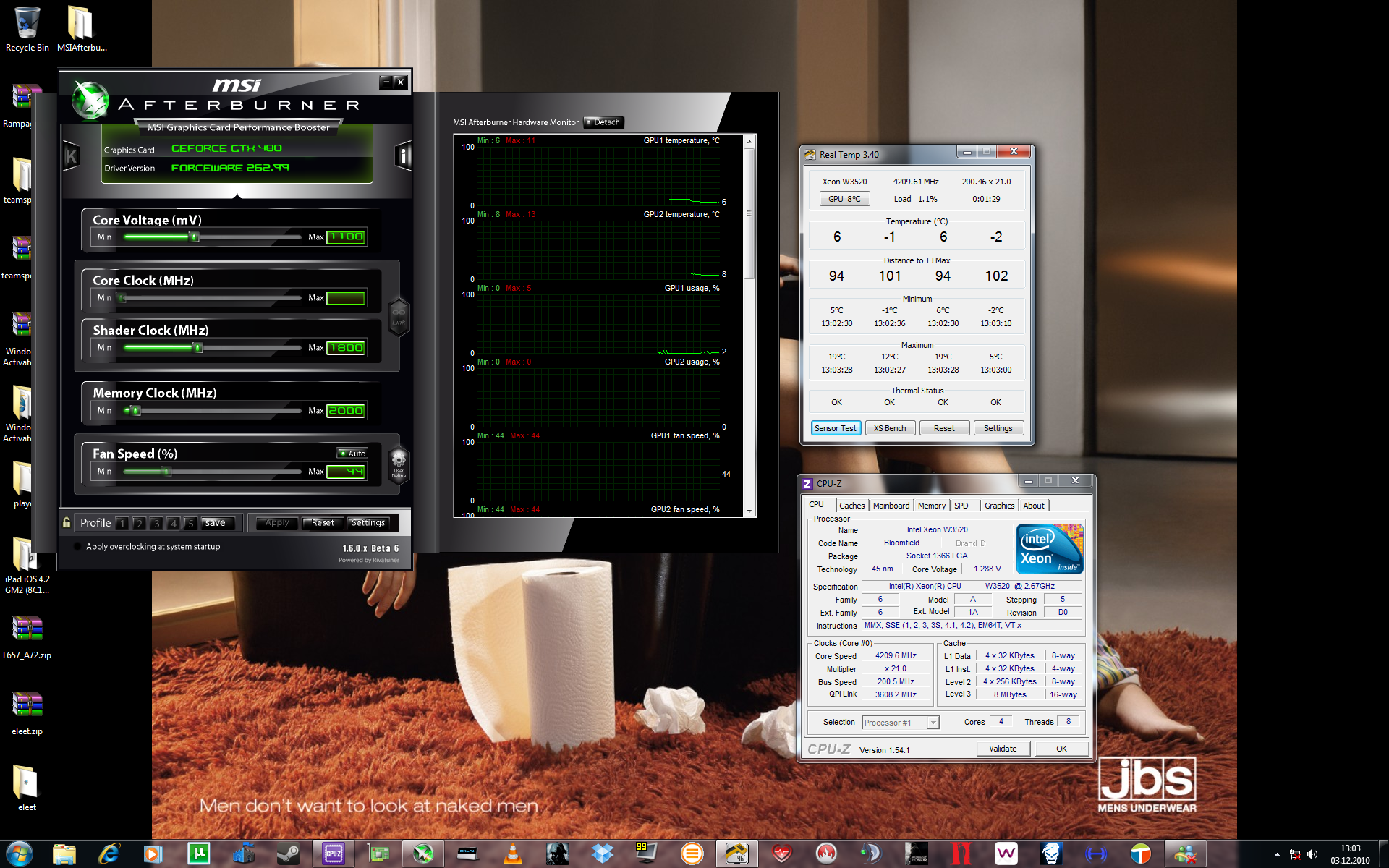Image resolution: width=1389 pixels, height=868 pixels.
Task: Click the Memory Clock slider handle
Action: point(135,411)
